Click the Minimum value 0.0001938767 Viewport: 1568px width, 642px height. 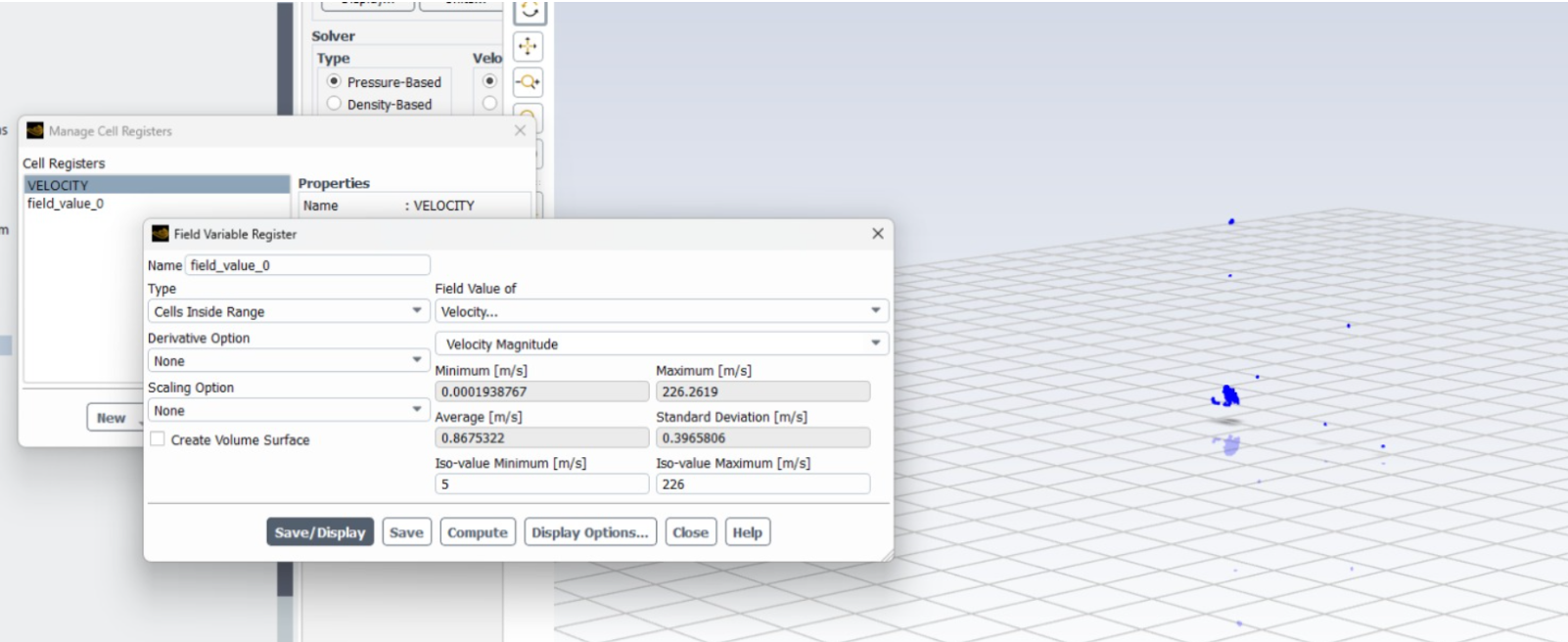pyautogui.click(x=541, y=391)
